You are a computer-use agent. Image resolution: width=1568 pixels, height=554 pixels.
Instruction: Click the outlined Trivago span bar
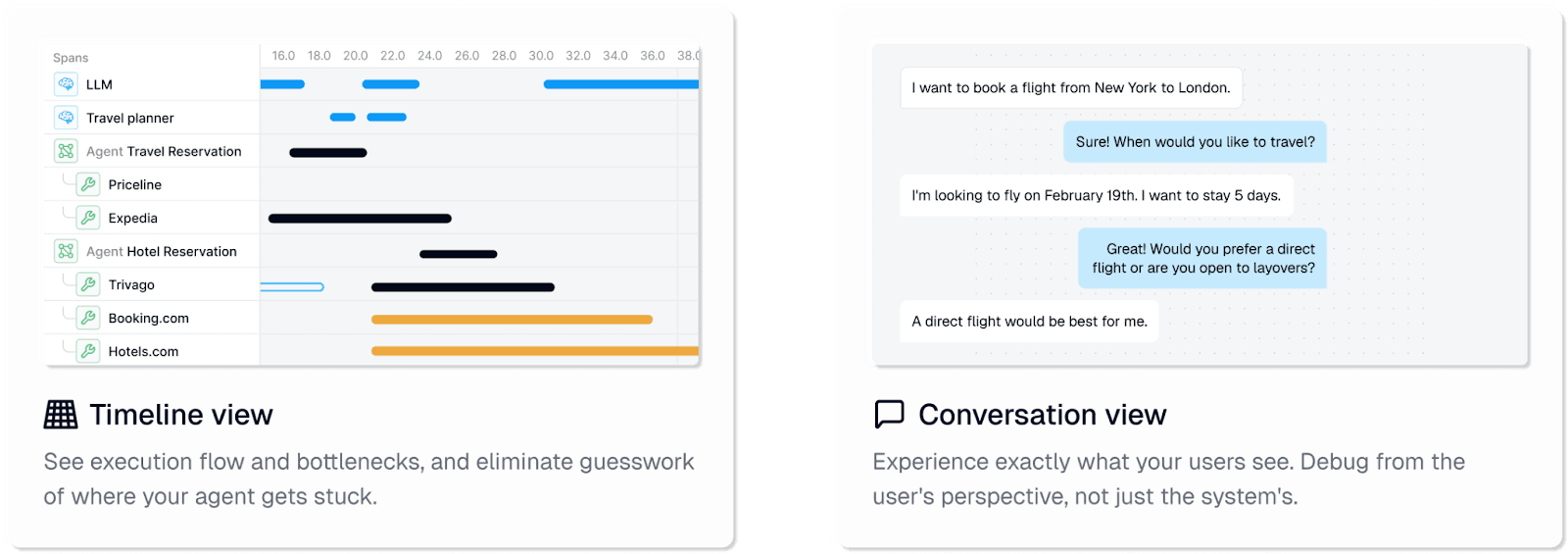[292, 287]
